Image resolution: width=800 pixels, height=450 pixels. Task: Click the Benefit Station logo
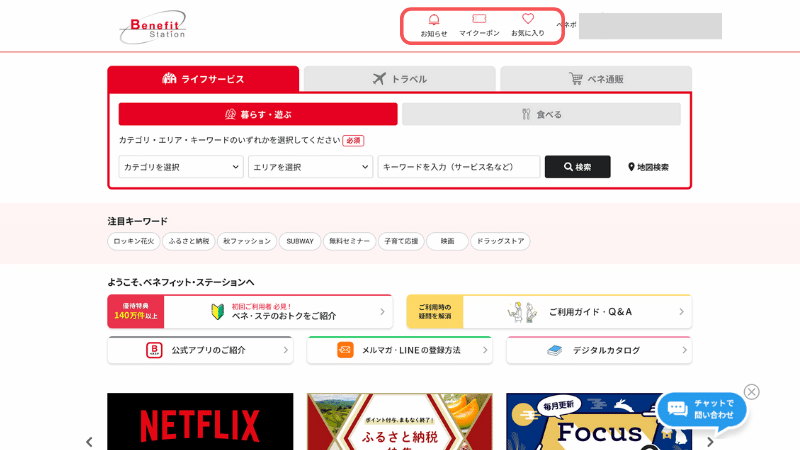(153, 27)
